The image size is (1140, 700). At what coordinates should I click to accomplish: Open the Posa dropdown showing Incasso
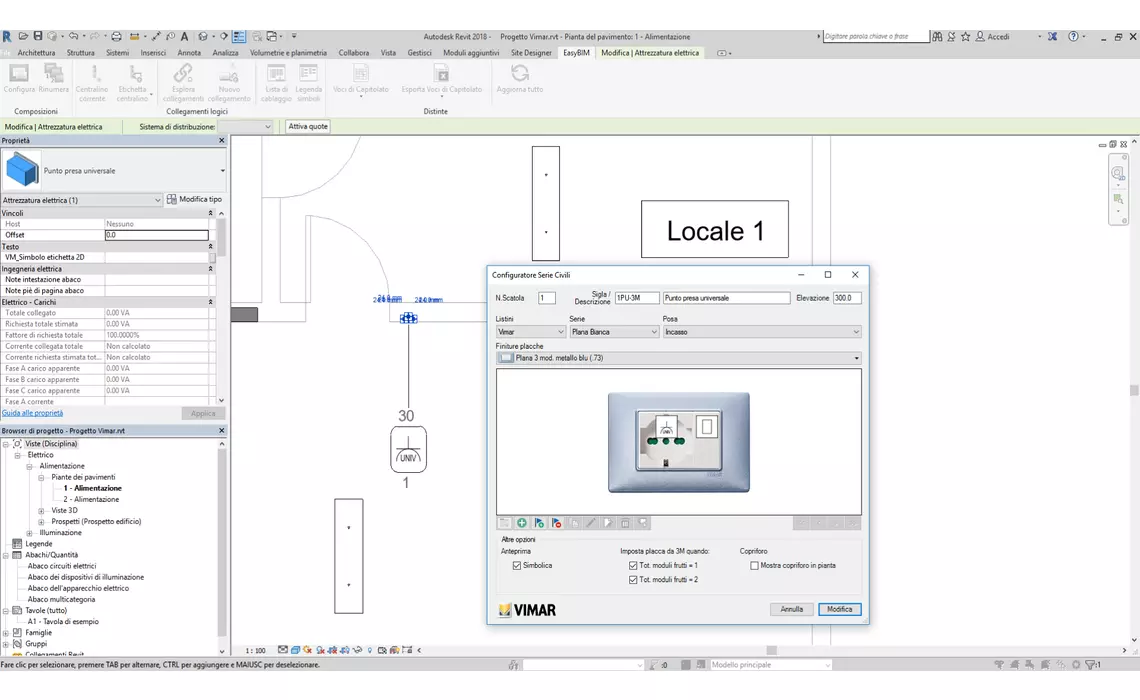(x=762, y=332)
